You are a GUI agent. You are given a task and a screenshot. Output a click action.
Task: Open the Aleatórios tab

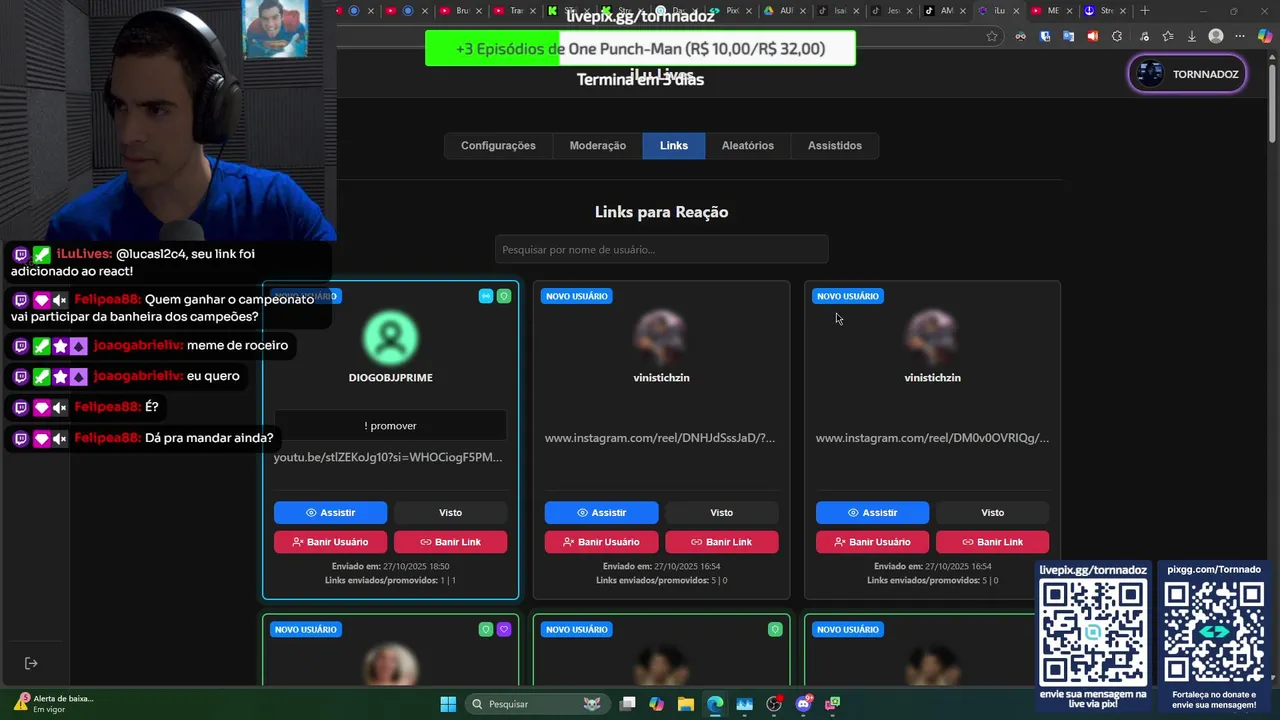point(748,146)
